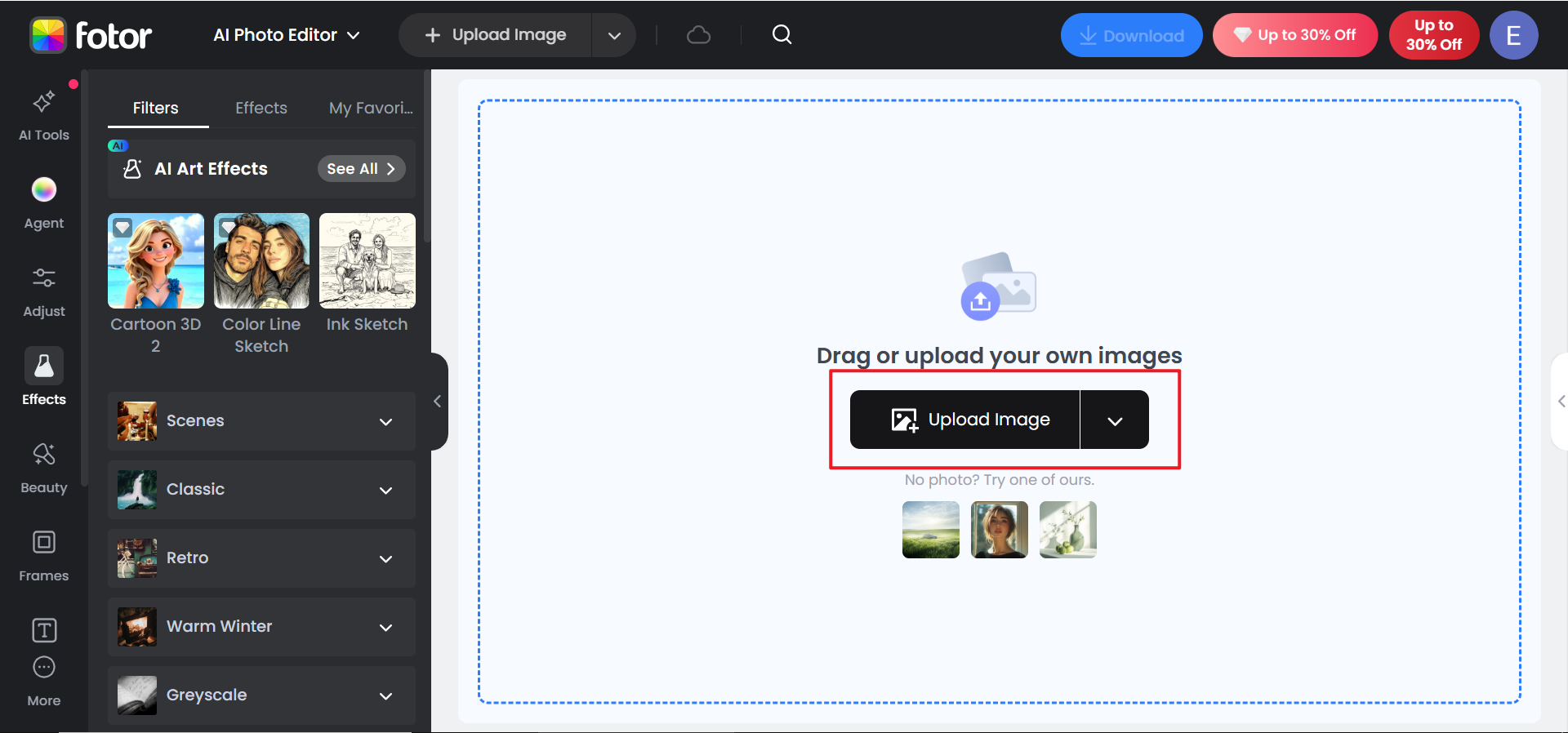Click the upload cloud illustration icon
Image resolution: width=1568 pixels, height=733 pixels.
(999, 286)
